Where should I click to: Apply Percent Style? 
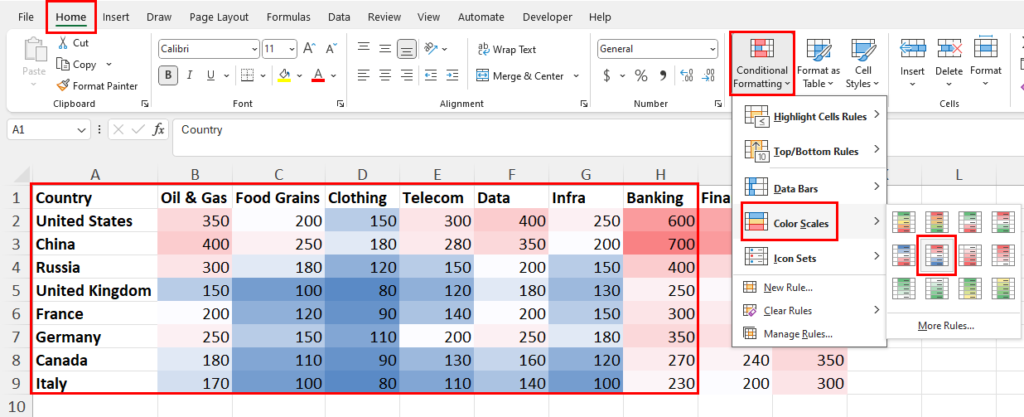tap(641, 76)
